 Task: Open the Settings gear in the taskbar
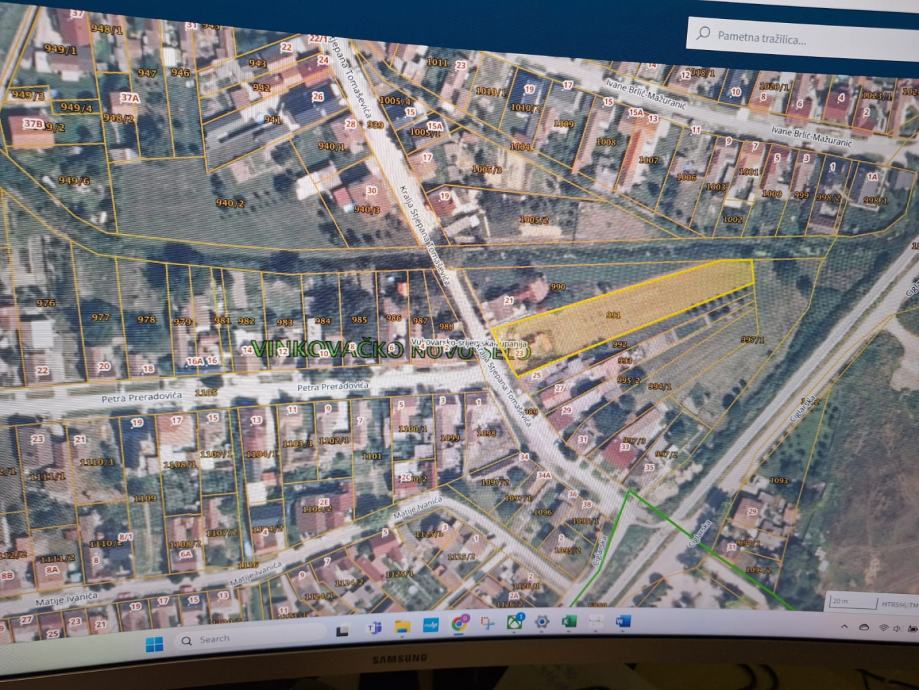[x=542, y=622]
